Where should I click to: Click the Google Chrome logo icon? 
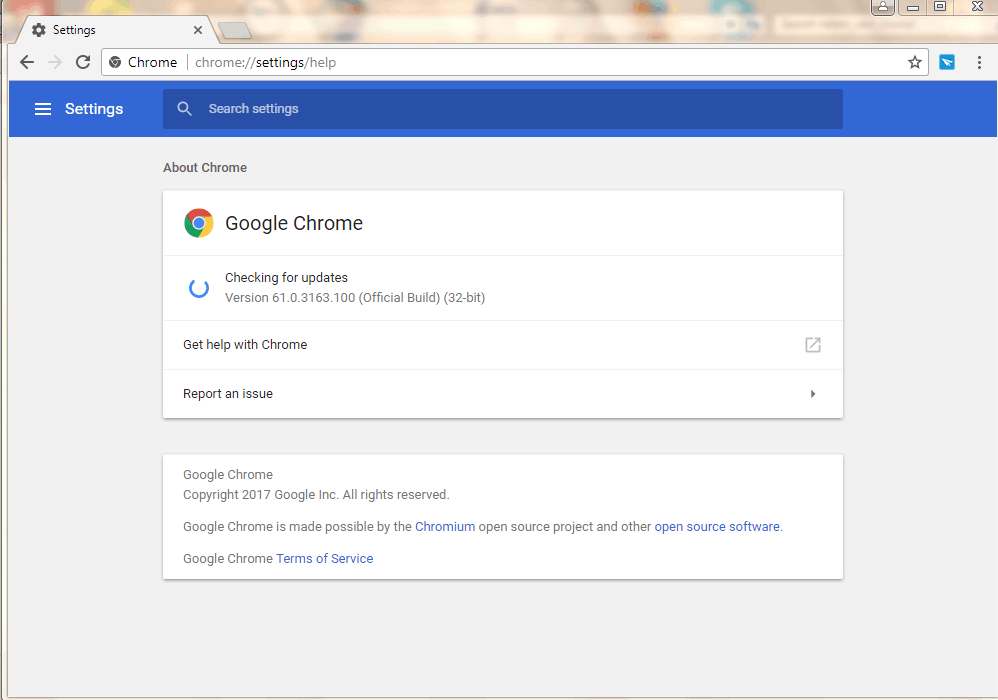[199, 223]
